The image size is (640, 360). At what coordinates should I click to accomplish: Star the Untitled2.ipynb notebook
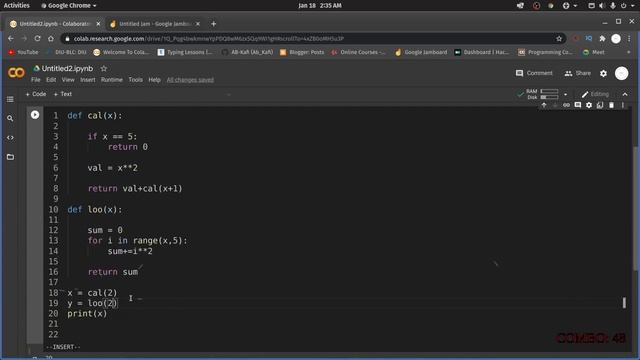pyautogui.click(x=104, y=69)
